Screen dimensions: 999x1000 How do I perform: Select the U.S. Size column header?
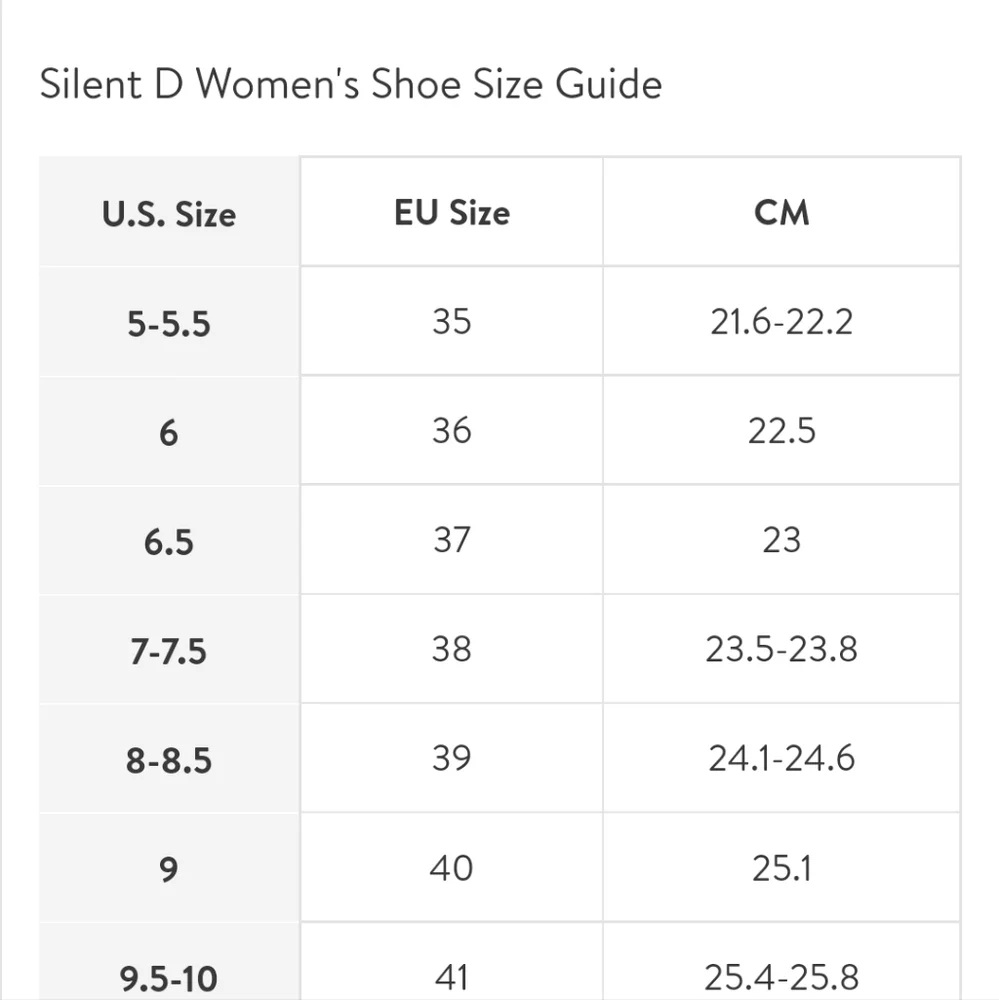pos(169,212)
